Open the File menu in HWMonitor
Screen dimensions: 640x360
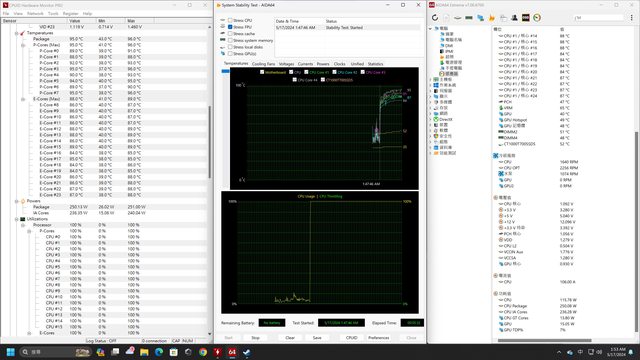pos(6,13)
